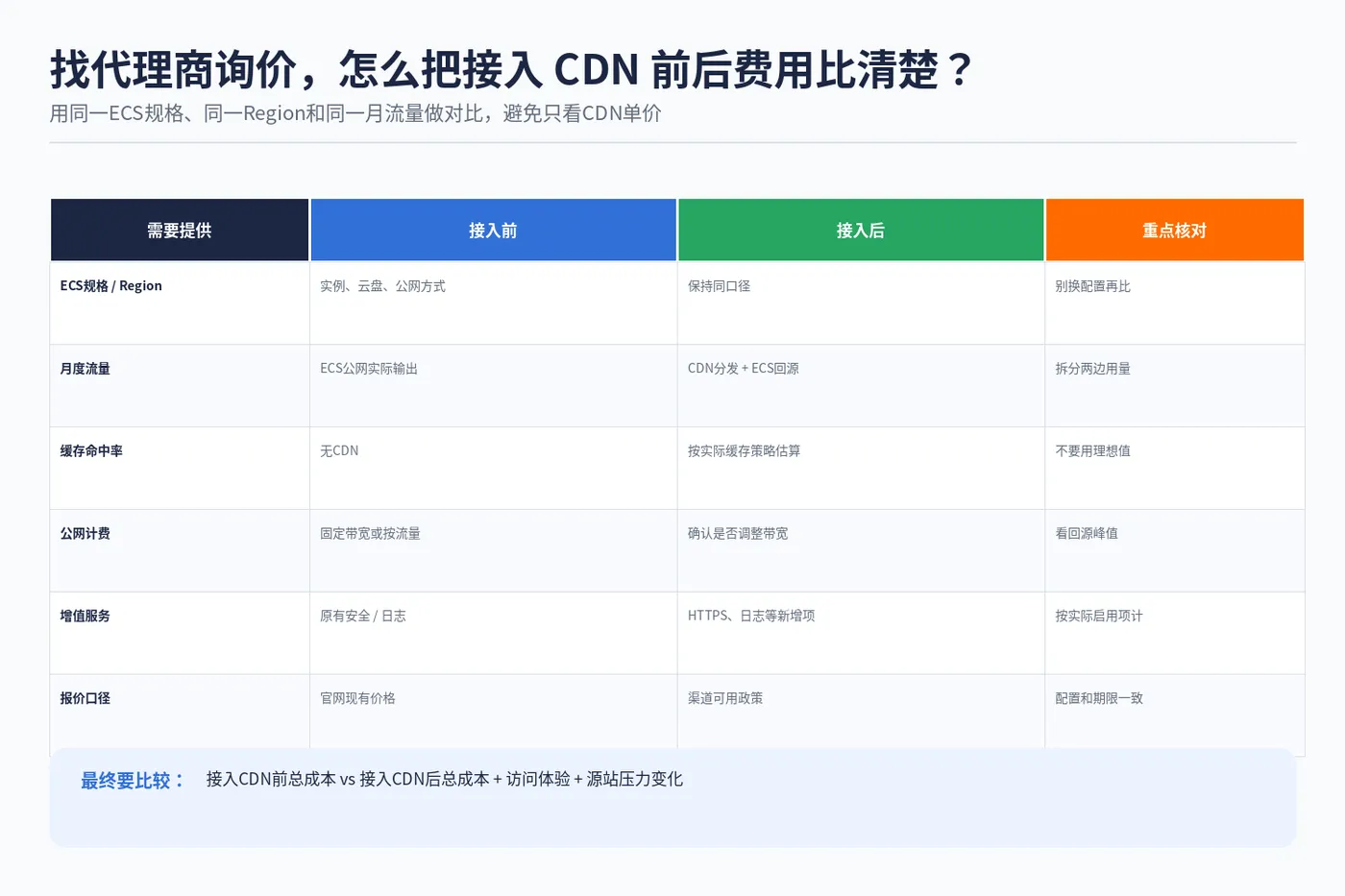The height and width of the screenshot is (896, 1345).
Task: Click the blue 接入前 column header
Action: pyautogui.click(x=493, y=230)
